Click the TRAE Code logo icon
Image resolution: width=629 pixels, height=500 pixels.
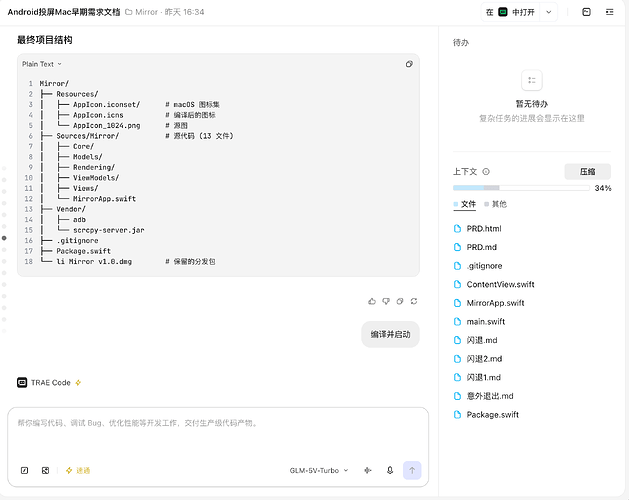click(22, 382)
